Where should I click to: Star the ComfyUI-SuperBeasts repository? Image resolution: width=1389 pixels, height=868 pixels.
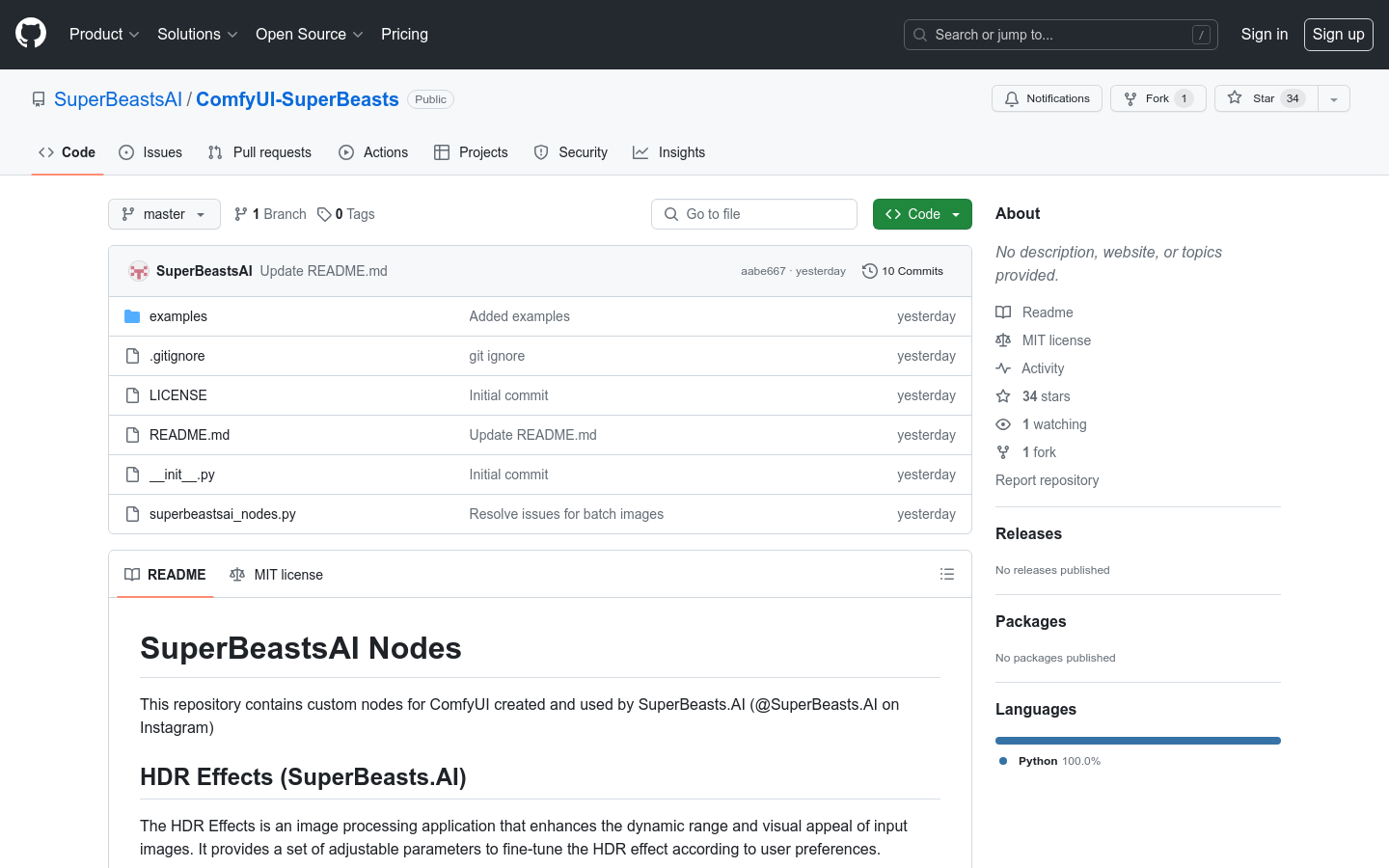(1266, 98)
